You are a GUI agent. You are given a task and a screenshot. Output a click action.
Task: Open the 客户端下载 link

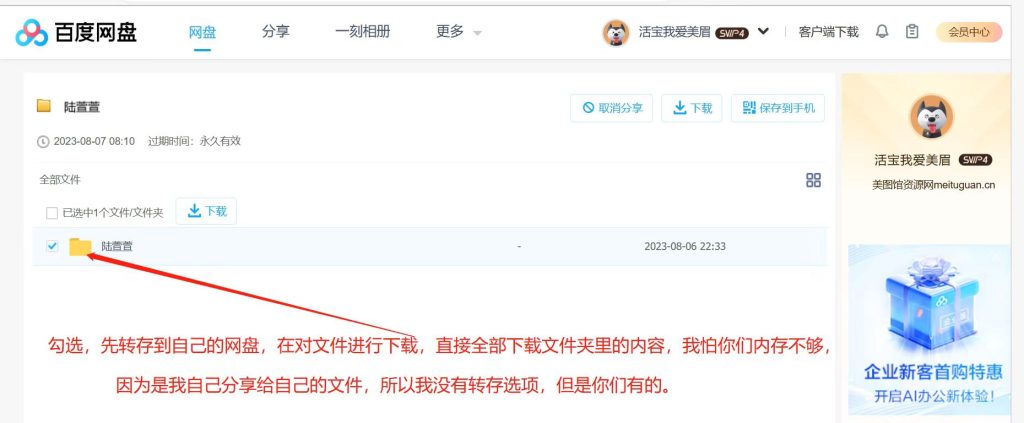[828, 31]
